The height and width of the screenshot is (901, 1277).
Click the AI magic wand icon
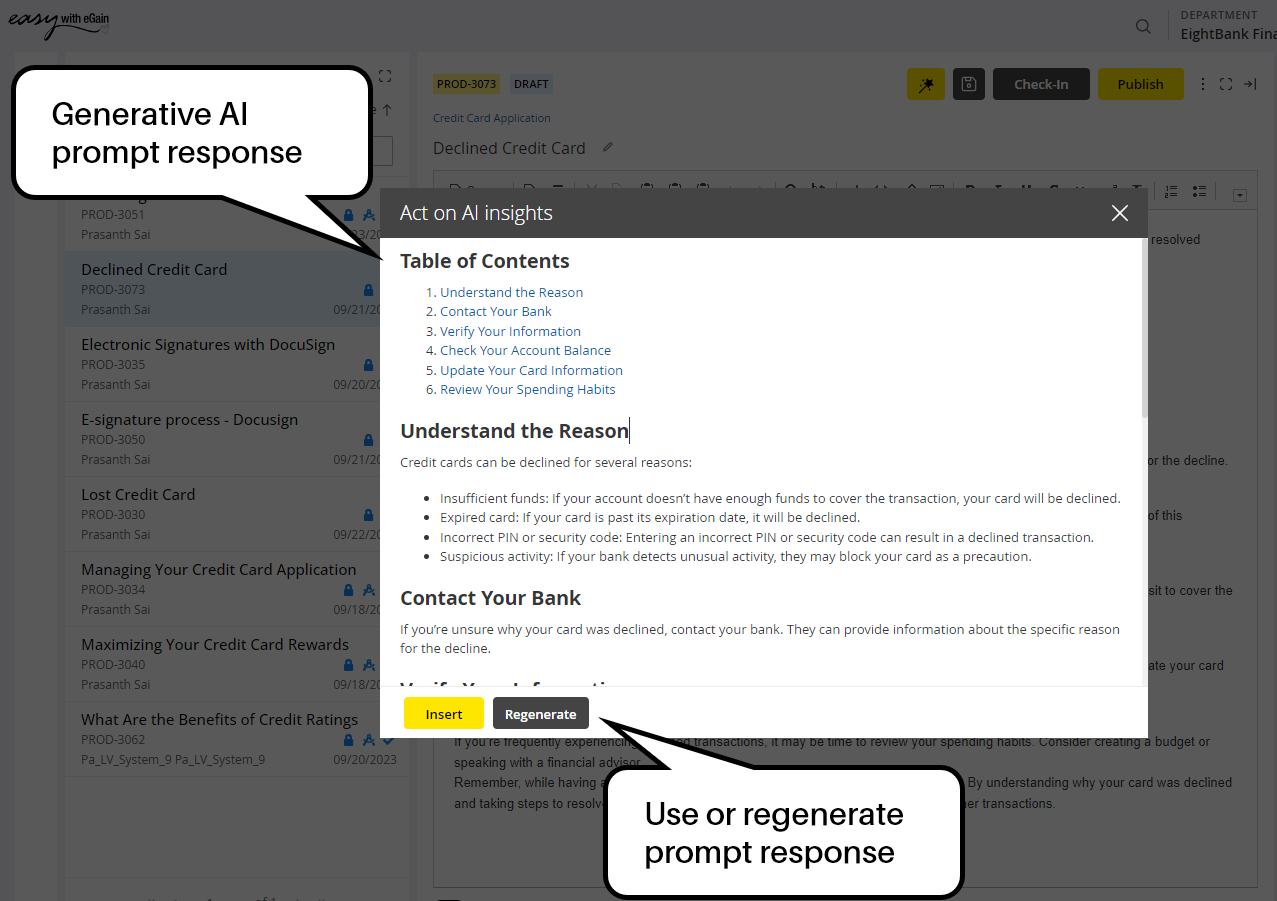point(925,84)
